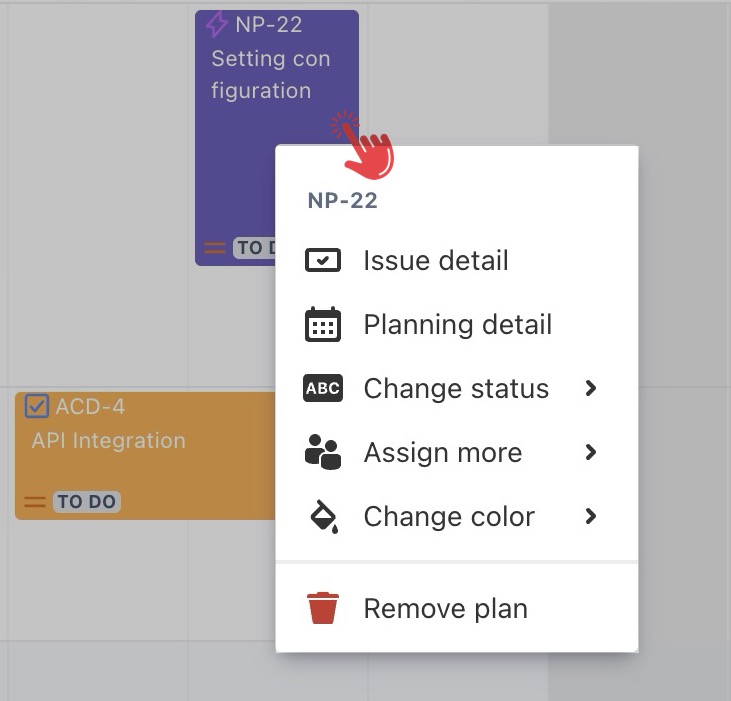Click the Issue detail card icon
The image size is (731, 701).
tap(322, 261)
